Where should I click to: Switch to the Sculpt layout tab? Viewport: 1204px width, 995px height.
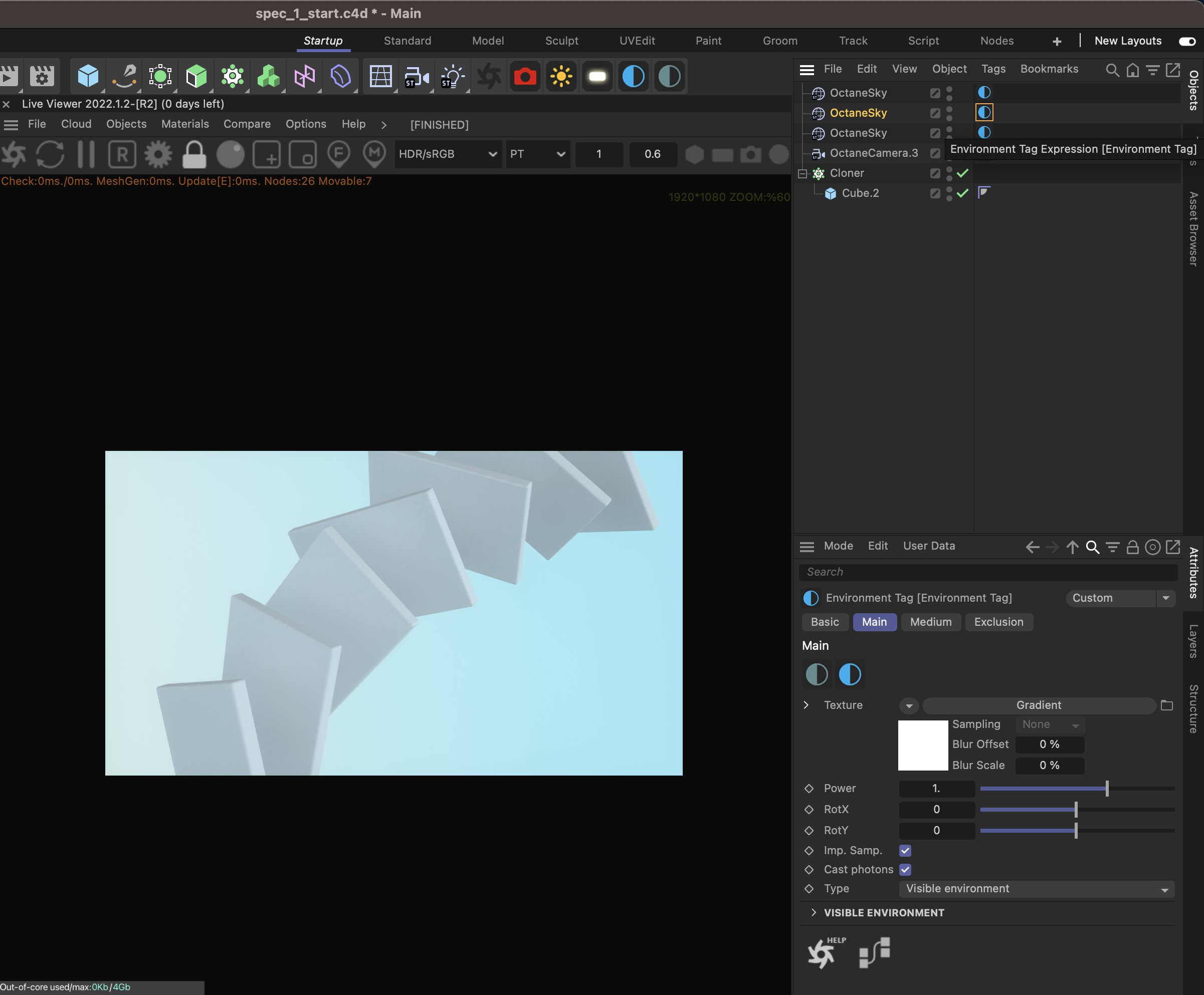[x=561, y=41]
